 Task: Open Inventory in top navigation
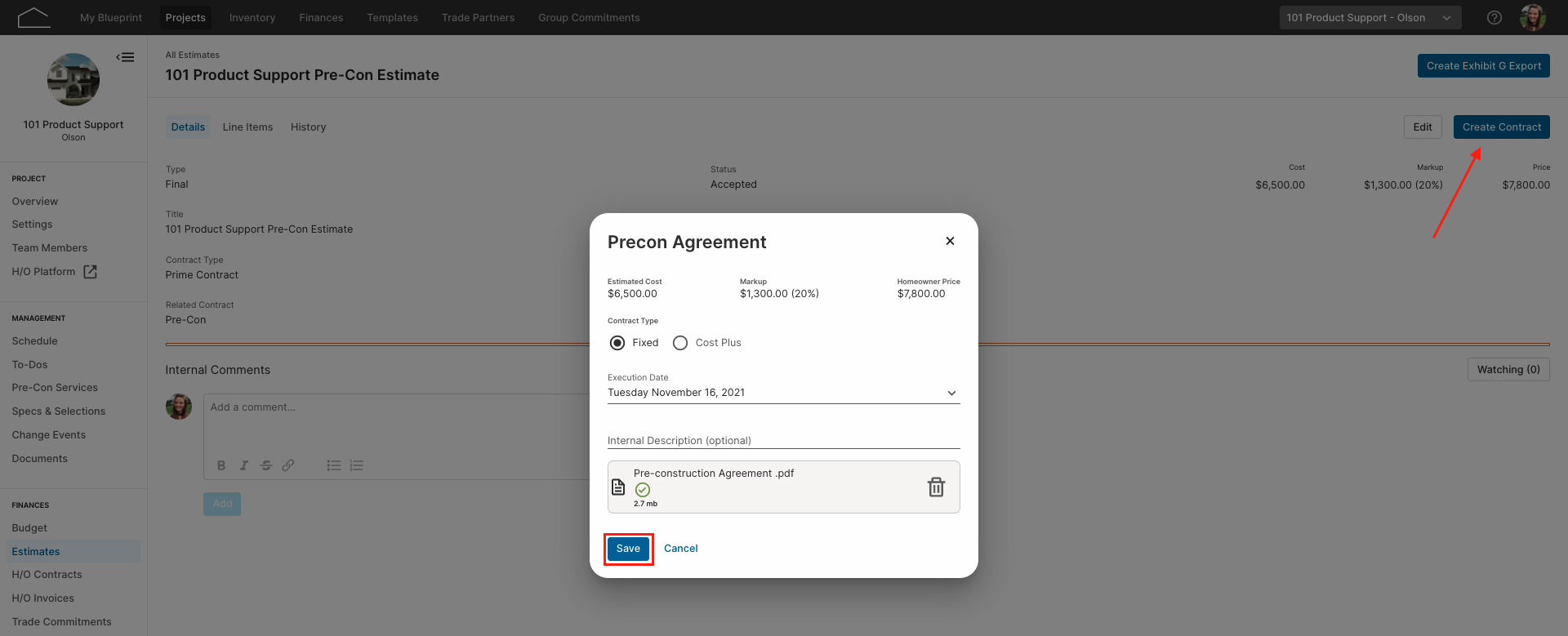pyautogui.click(x=252, y=17)
